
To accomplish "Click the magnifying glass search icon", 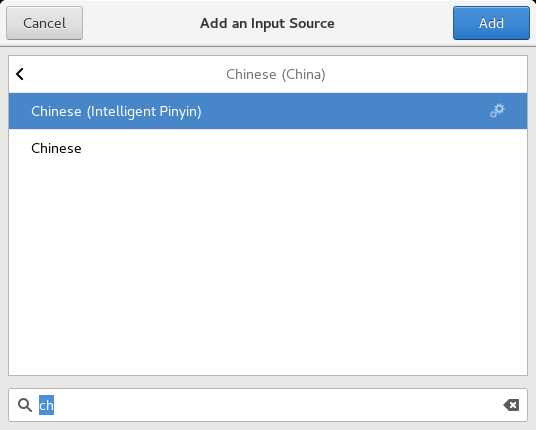I will click(x=25, y=405).
